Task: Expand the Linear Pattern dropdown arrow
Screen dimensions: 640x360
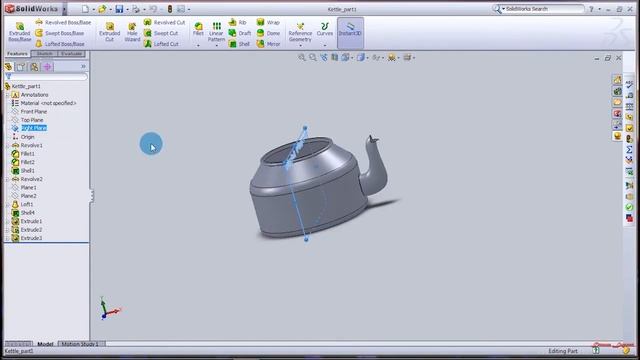Action: click(x=216, y=46)
